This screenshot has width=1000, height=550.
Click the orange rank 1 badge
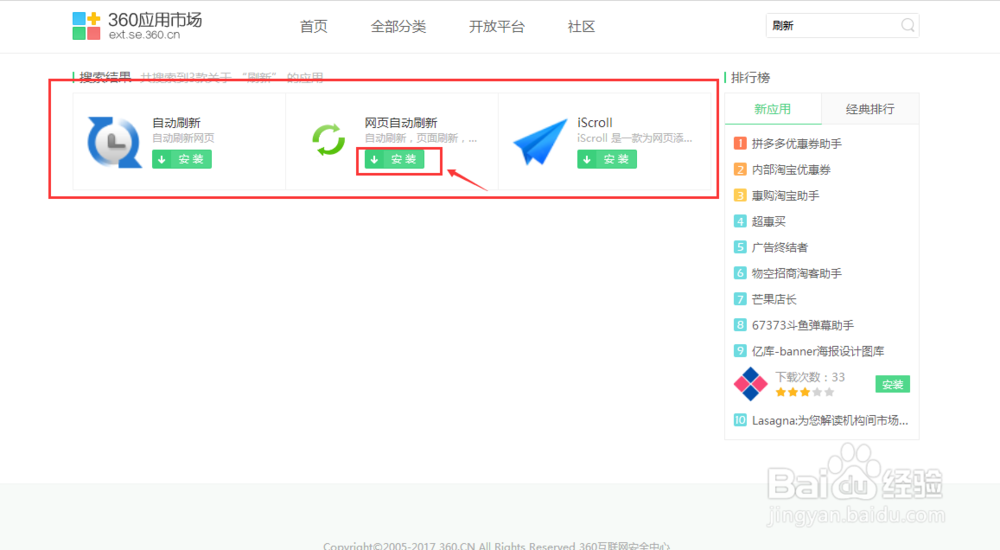pos(740,144)
